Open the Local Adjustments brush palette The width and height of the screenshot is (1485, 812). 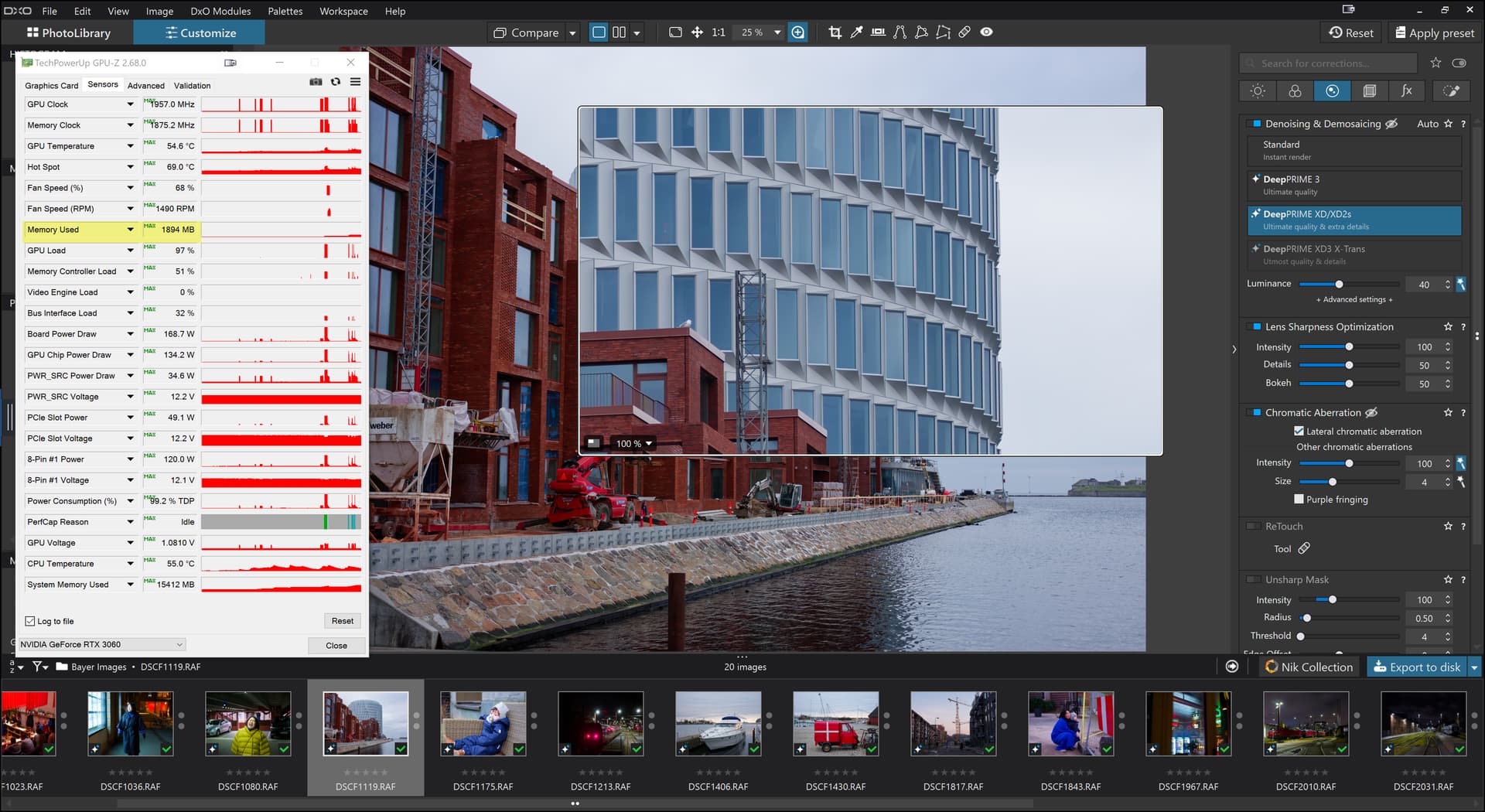coord(1451,91)
